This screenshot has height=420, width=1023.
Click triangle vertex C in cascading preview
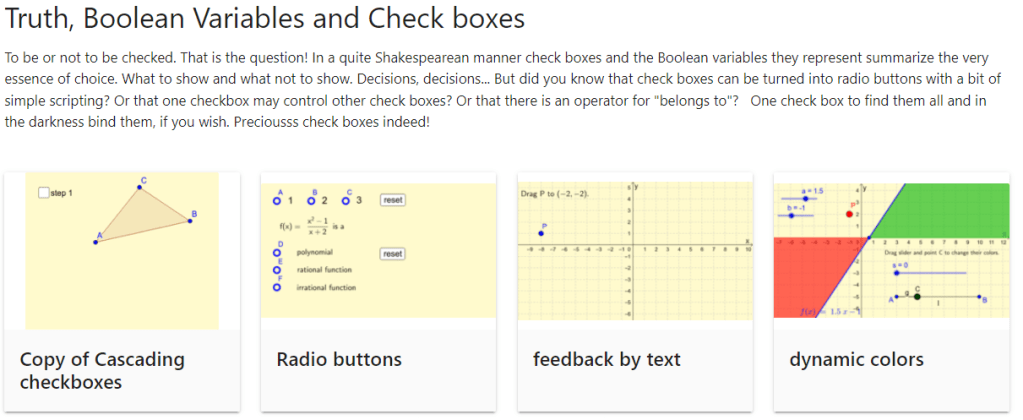pos(142,187)
